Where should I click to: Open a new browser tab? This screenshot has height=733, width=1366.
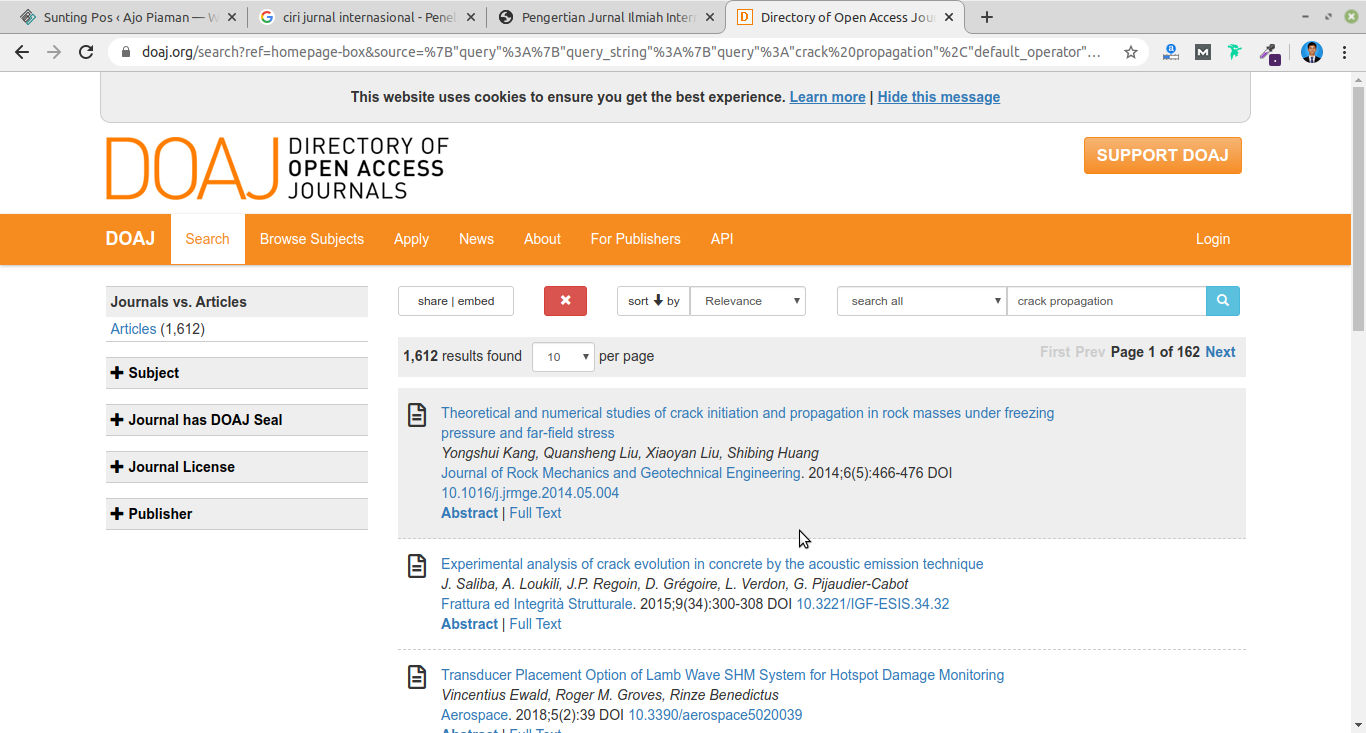point(987,17)
